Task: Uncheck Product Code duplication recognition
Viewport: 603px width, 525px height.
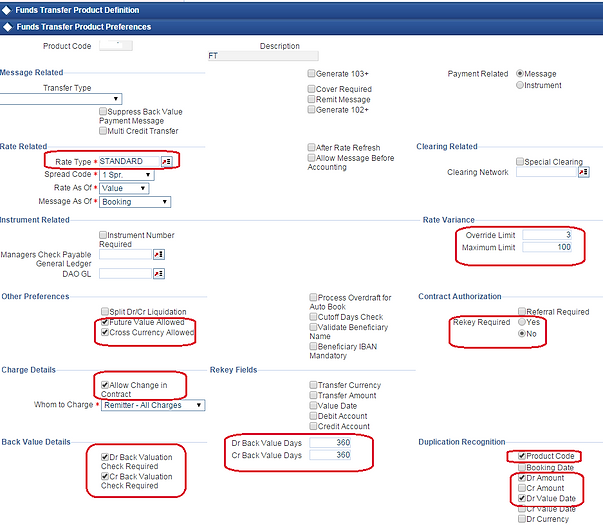Action: pyautogui.click(x=522, y=456)
